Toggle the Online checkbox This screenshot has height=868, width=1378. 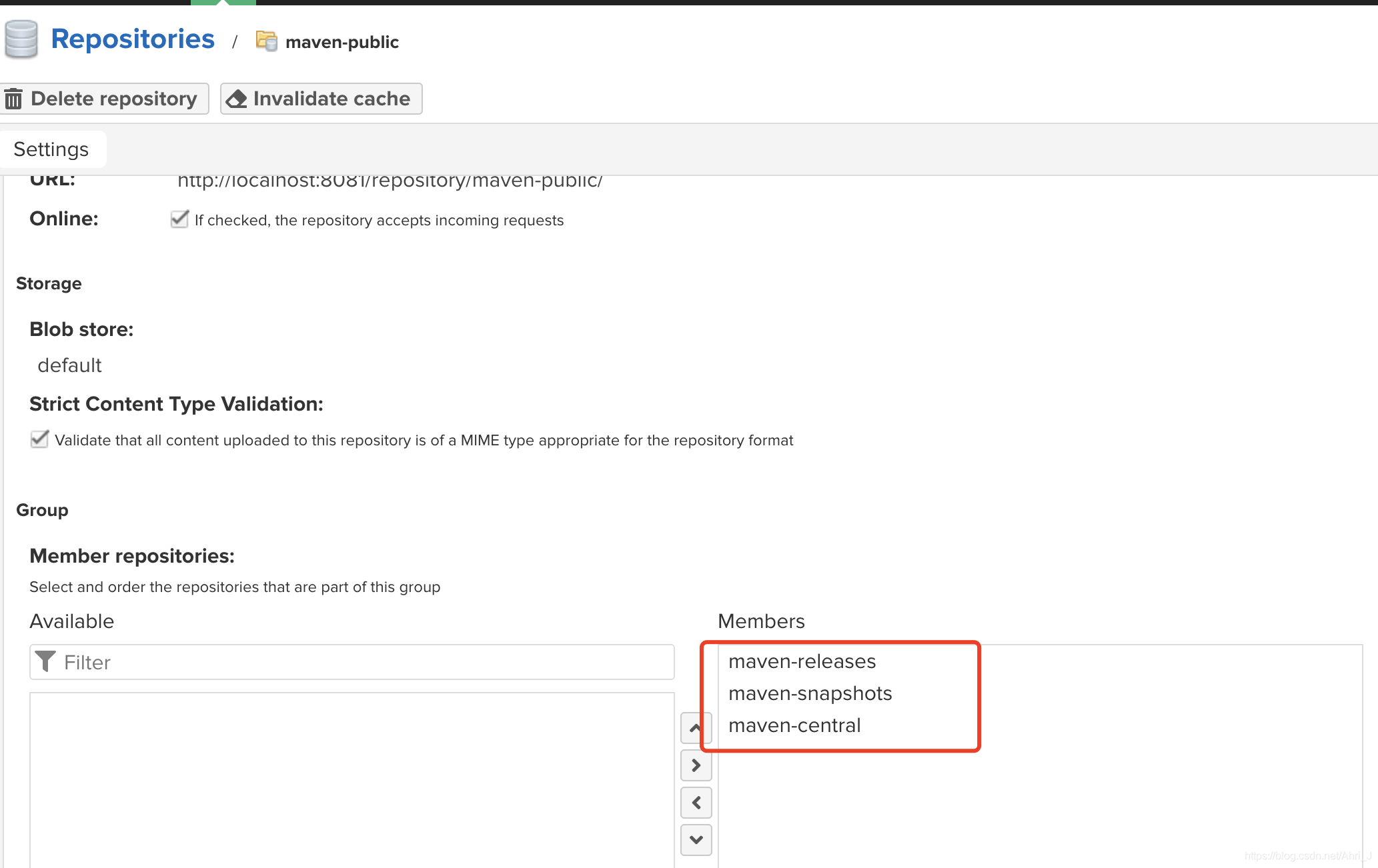(x=179, y=219)
